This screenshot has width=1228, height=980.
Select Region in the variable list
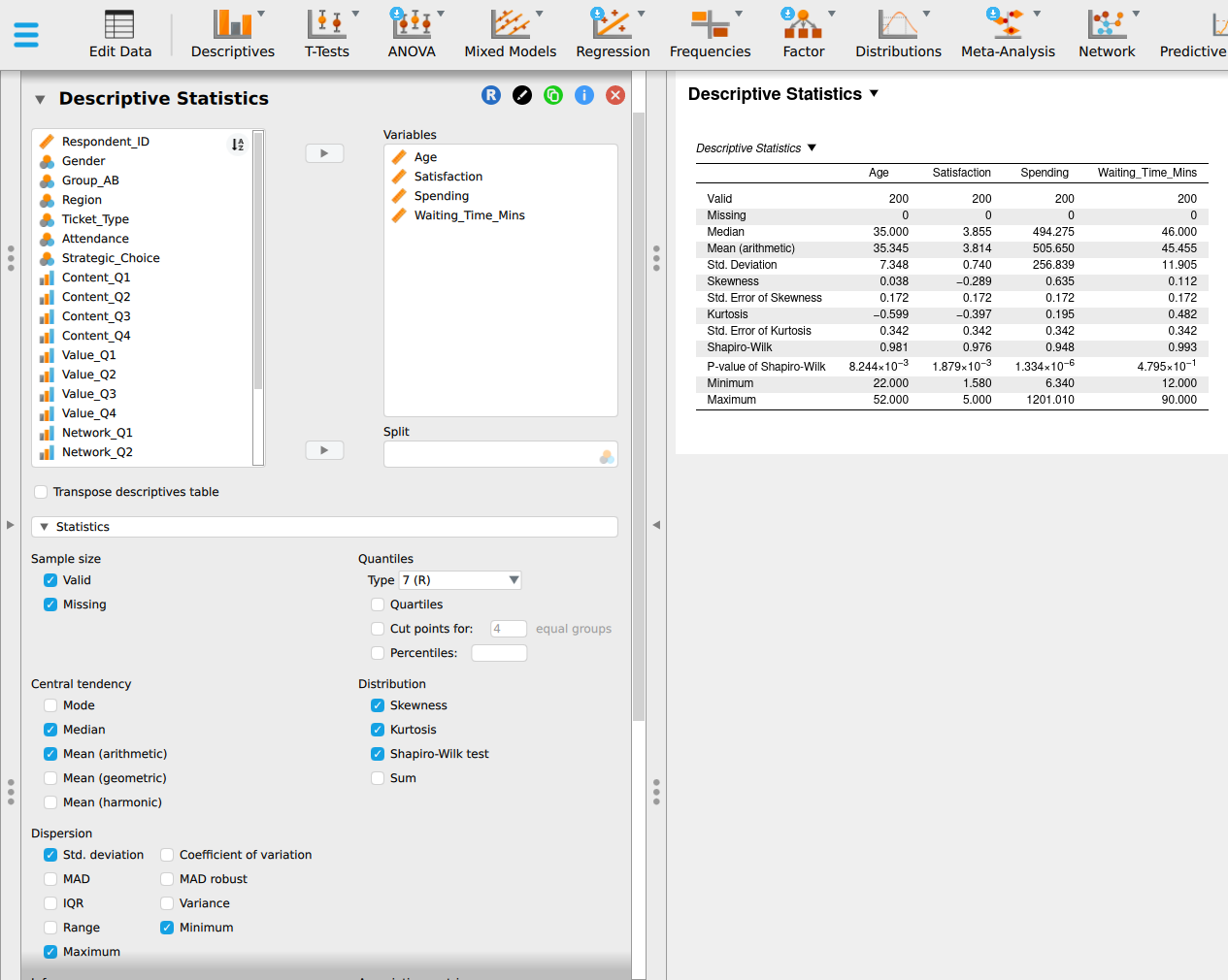pos(82,200)
